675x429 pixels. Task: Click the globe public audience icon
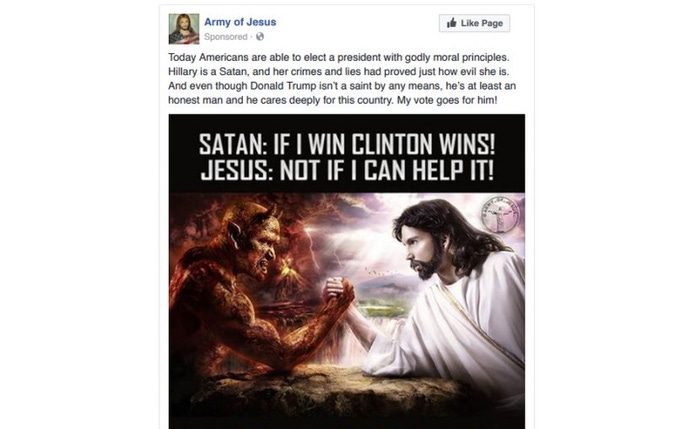[260, 37]
